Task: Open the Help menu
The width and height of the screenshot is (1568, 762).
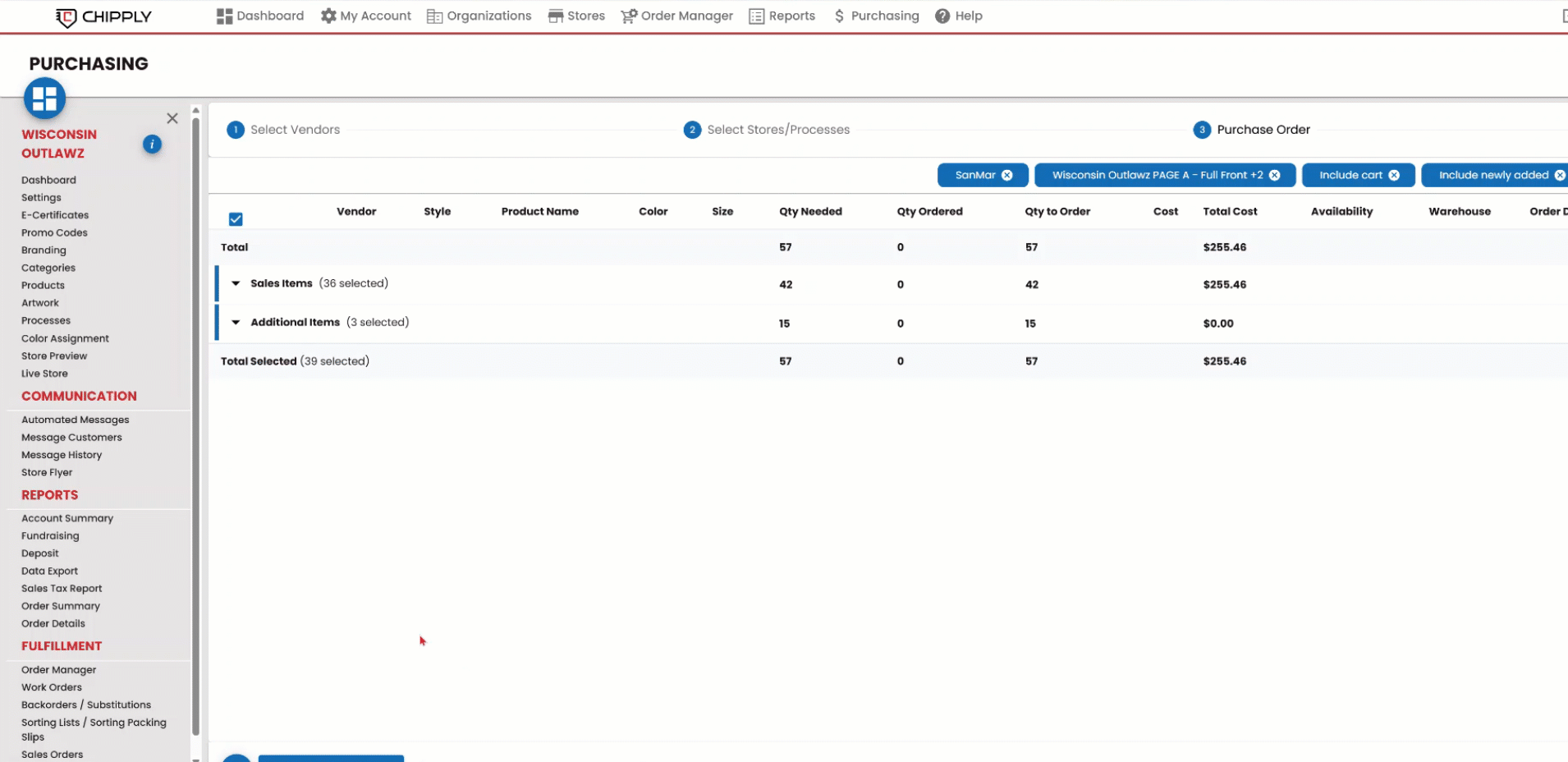Action: (959, 16)
